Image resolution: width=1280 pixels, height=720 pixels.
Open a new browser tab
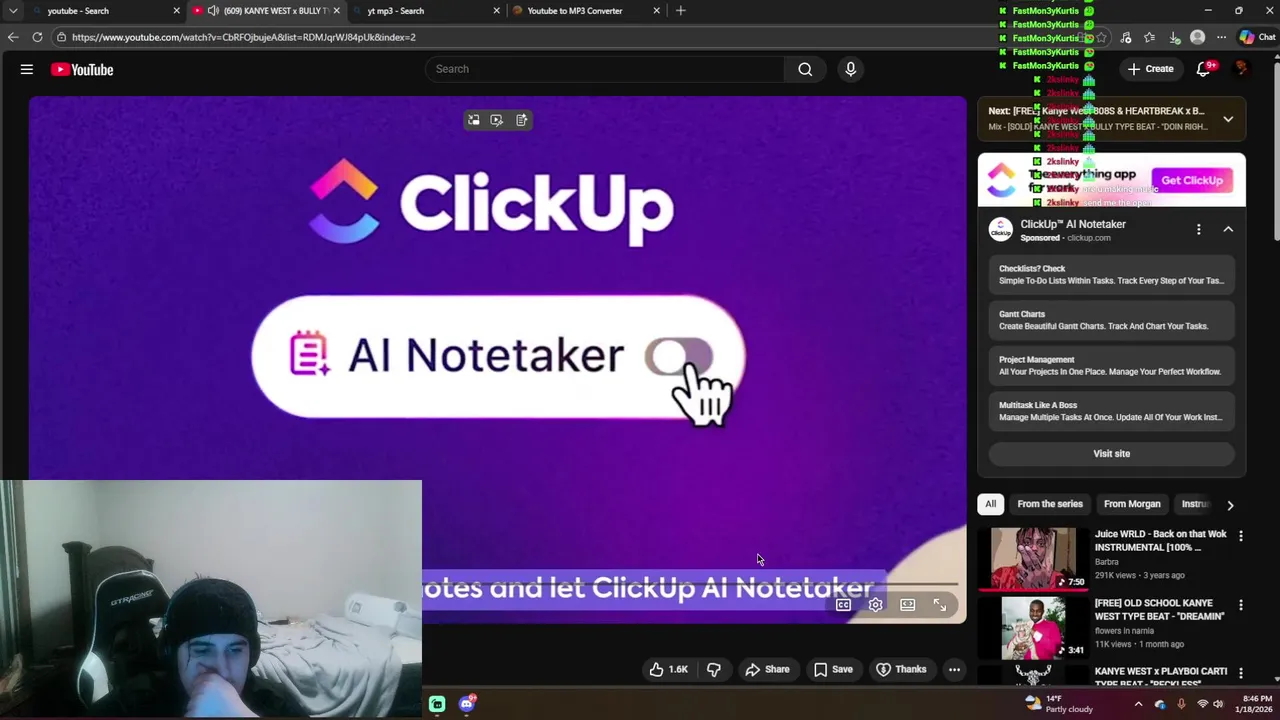[x=681, y=11]
